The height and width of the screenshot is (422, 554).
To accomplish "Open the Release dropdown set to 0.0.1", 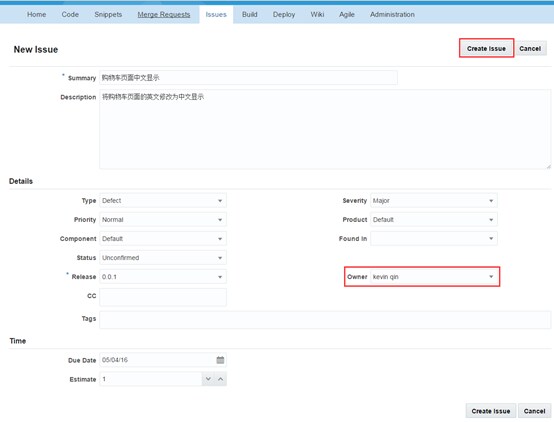I will tap(163, 277).
